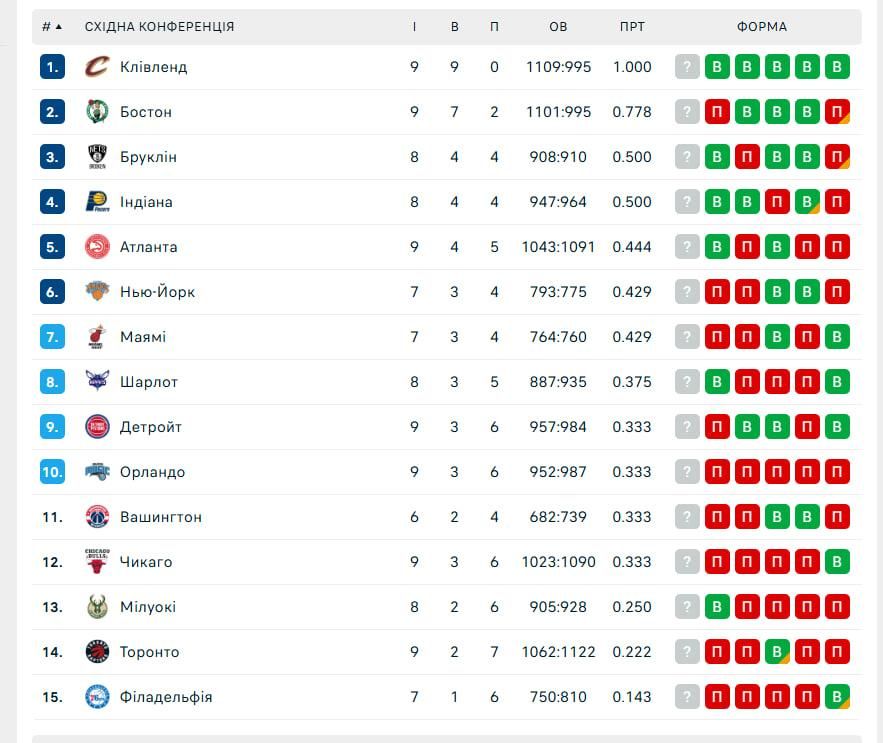
Task: Open the Орландо team link
Action: coord(152,472)
